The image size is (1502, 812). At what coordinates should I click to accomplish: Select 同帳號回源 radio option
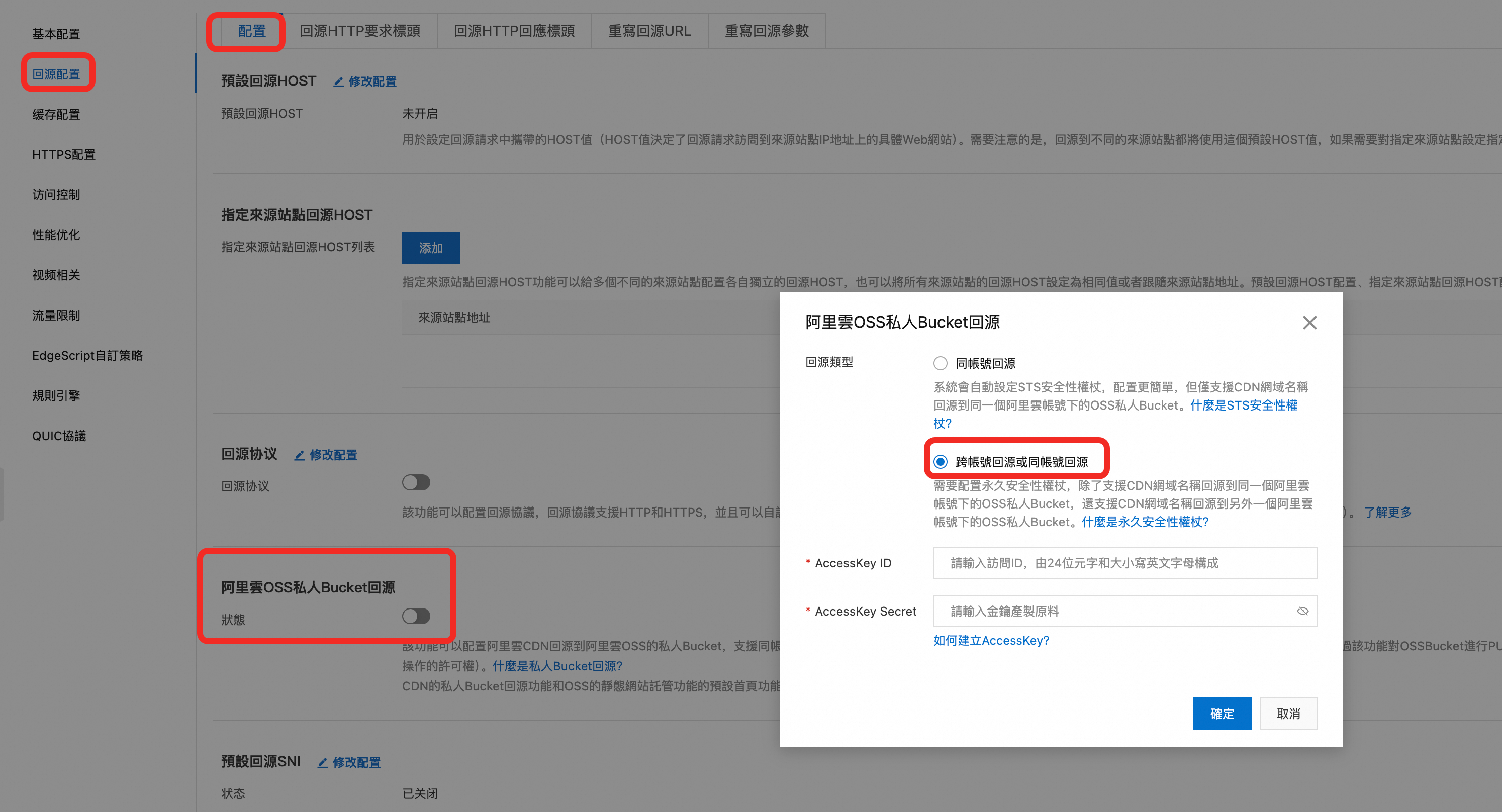tap(940, 363)
